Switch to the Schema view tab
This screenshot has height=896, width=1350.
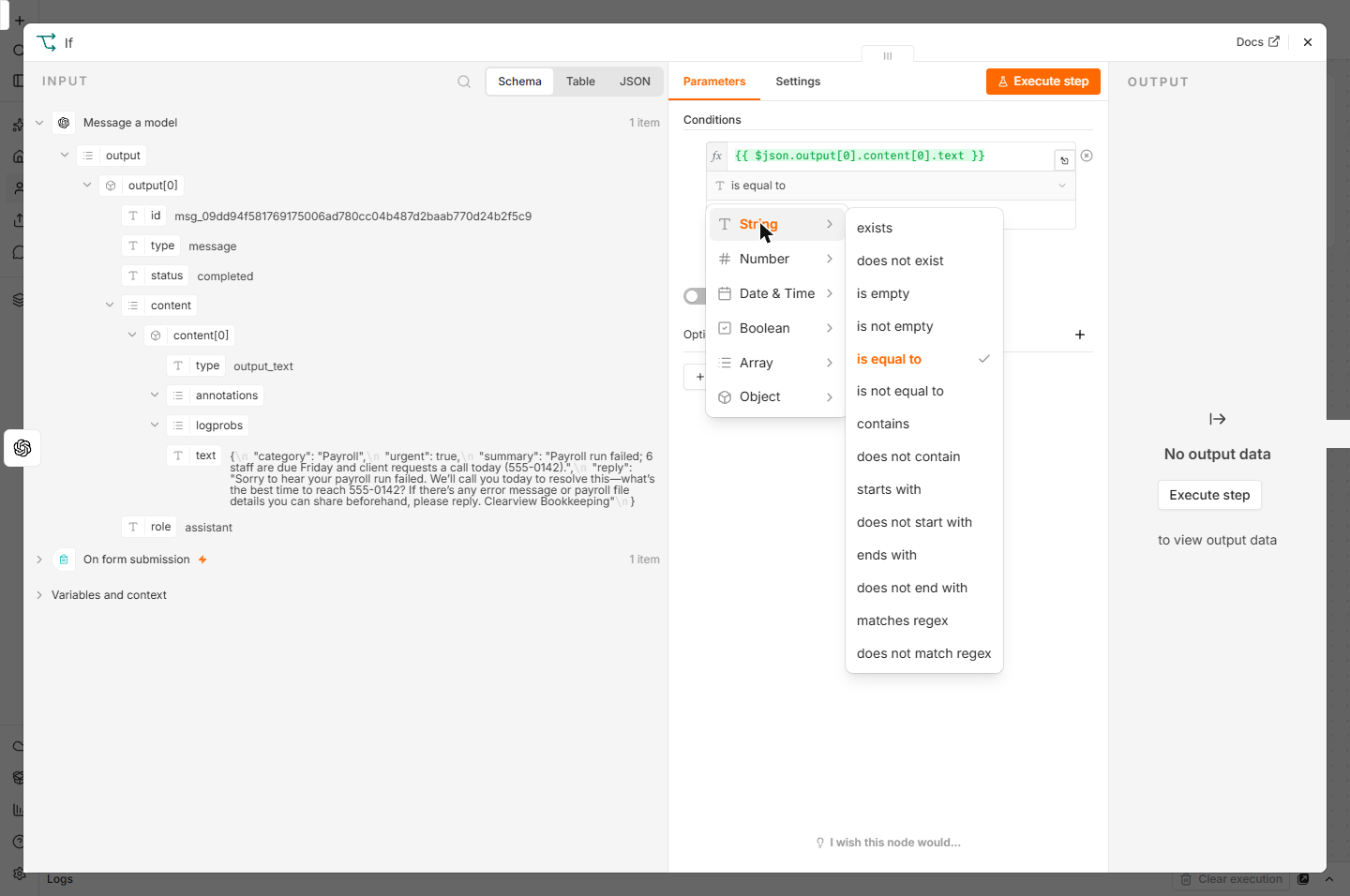(x=519, y=82)
